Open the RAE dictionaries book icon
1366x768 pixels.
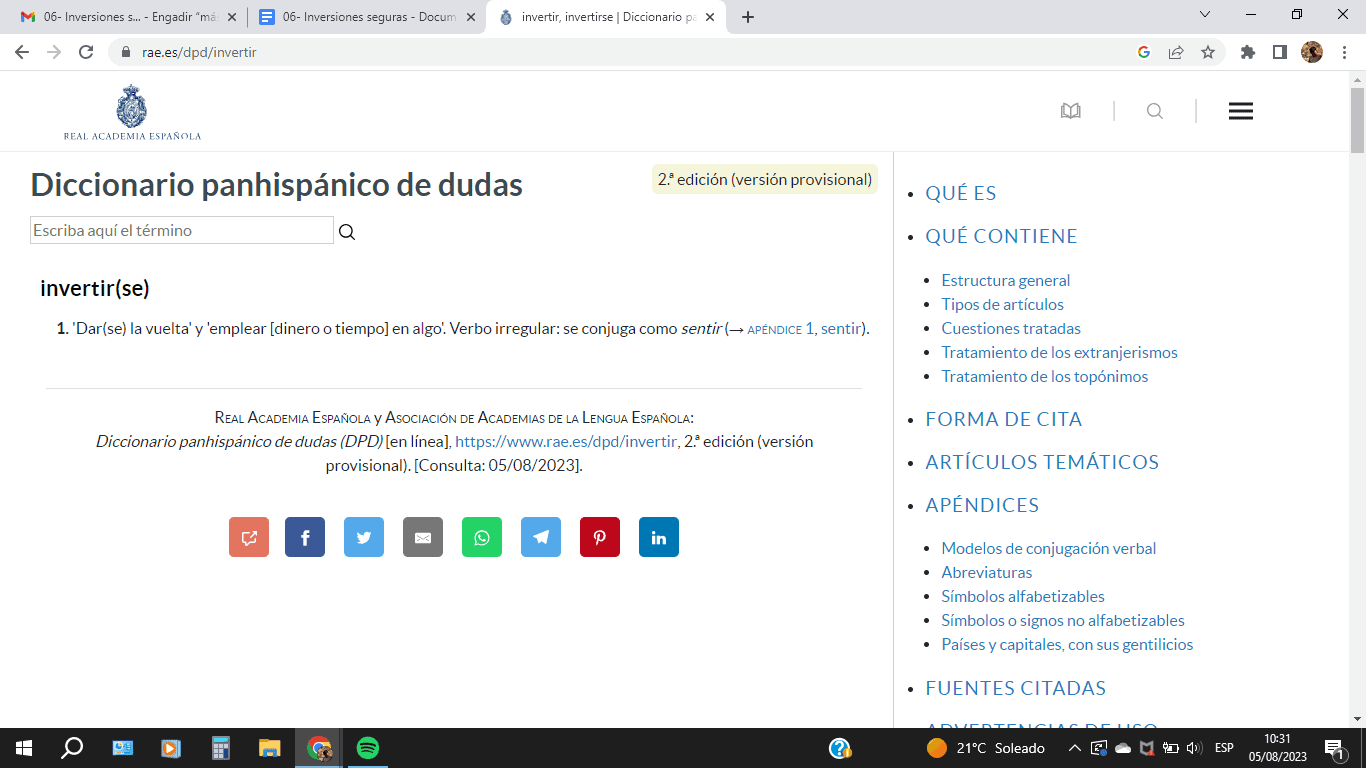click(x=1071, y=111)
